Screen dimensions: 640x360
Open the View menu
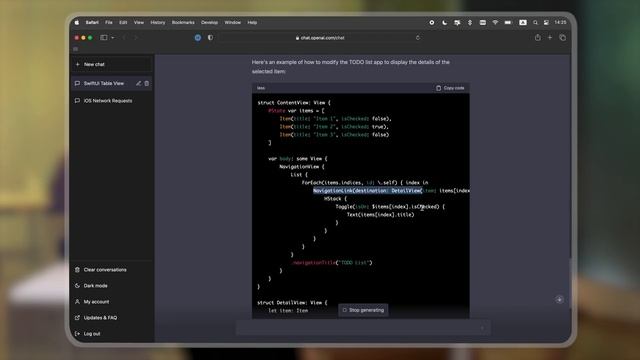pos(139,22)
